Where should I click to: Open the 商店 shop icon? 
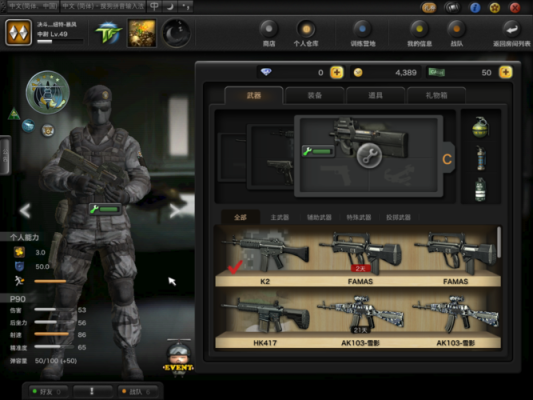coord(269,33)
